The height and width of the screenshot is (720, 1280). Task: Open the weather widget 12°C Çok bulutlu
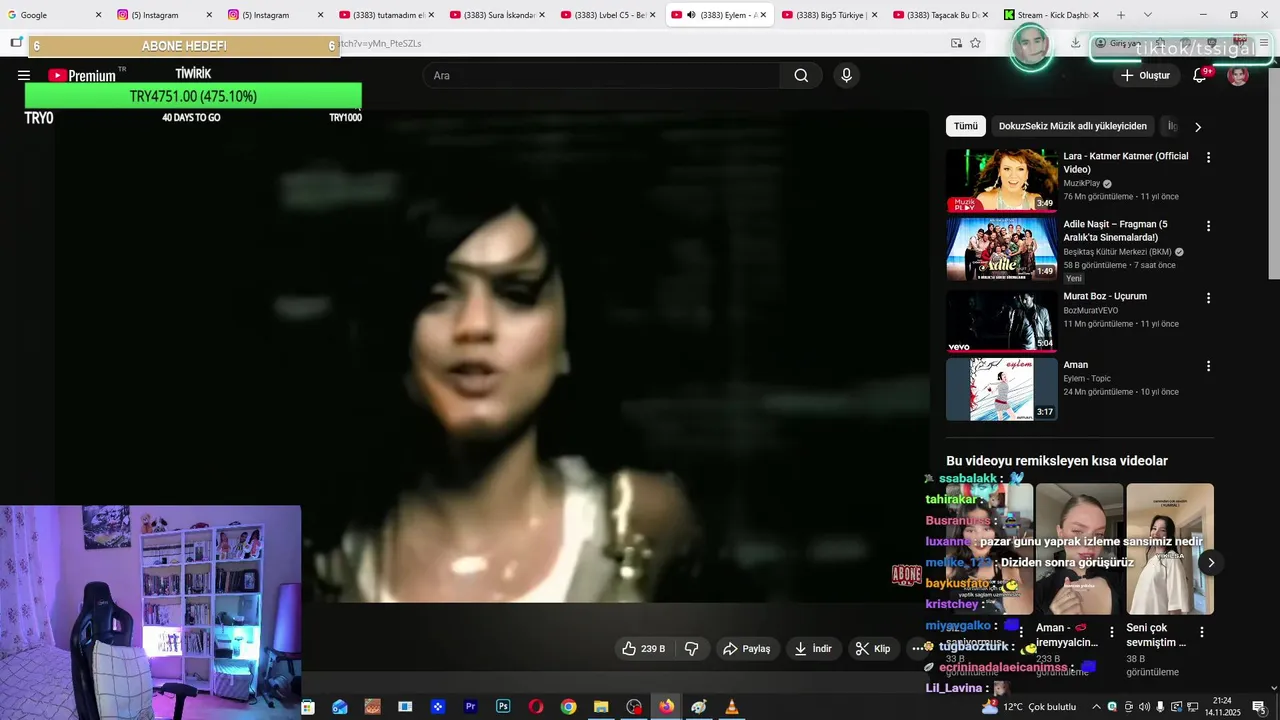(1028, 707)
